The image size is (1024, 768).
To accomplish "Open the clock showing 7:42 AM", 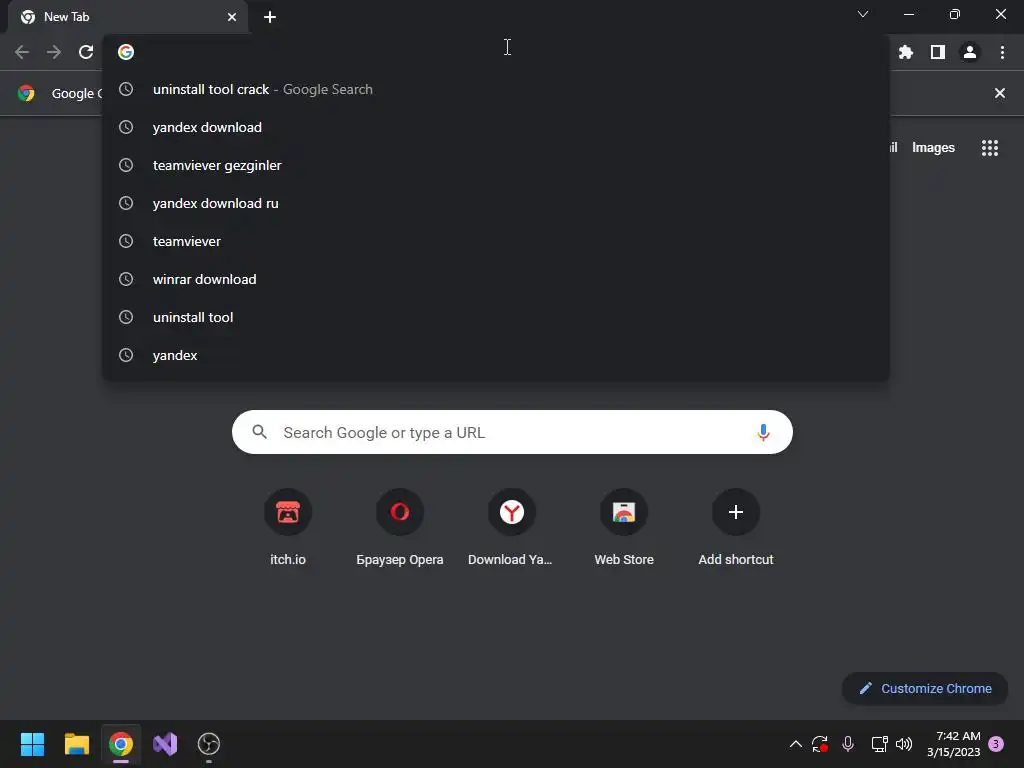I will (954, 744).
